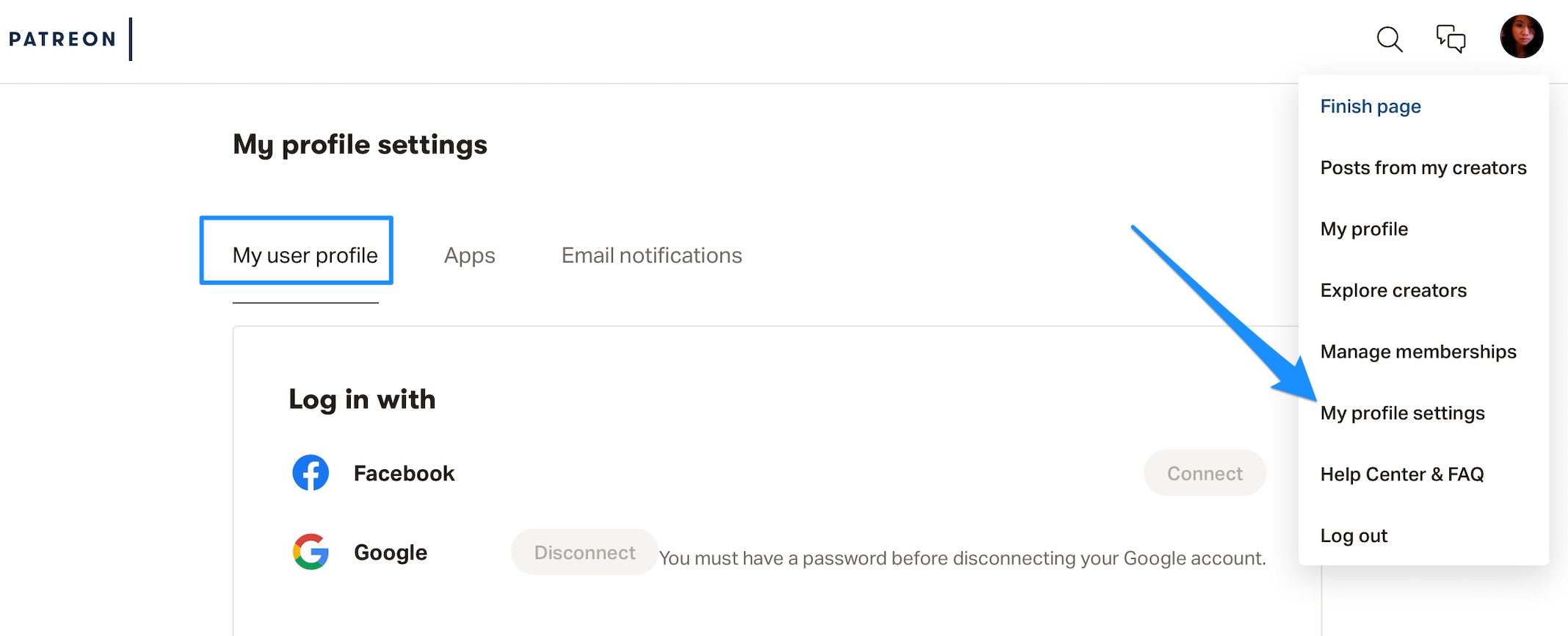The width and height of the screenshot is (1568, 636).
Task: Click the user avatar in the header
Action: click(1522, 37)
